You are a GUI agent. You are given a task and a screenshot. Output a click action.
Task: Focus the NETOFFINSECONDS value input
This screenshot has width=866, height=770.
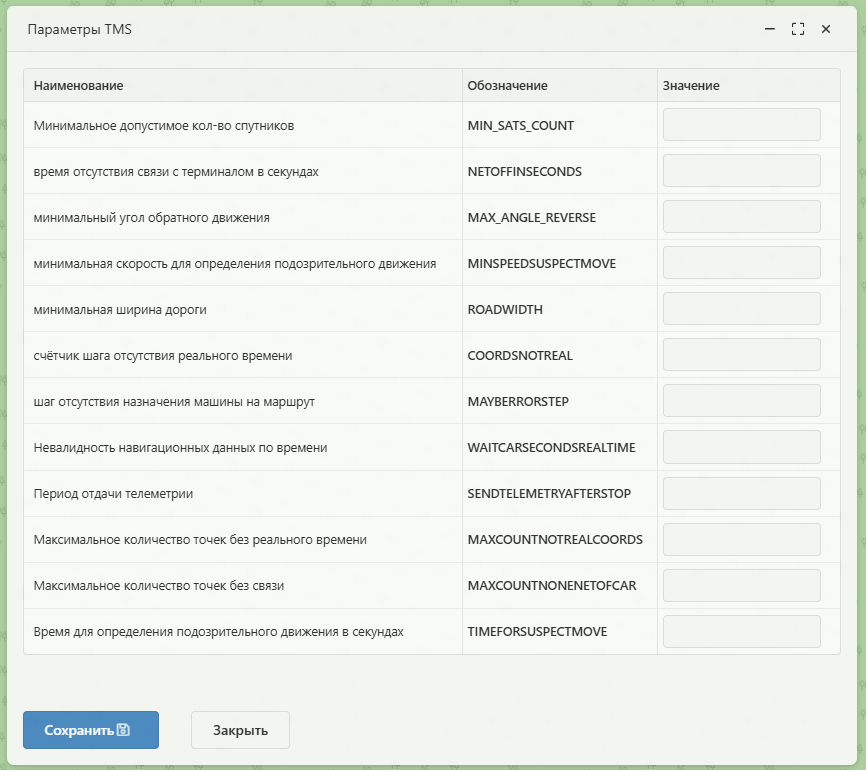point(741,171)
